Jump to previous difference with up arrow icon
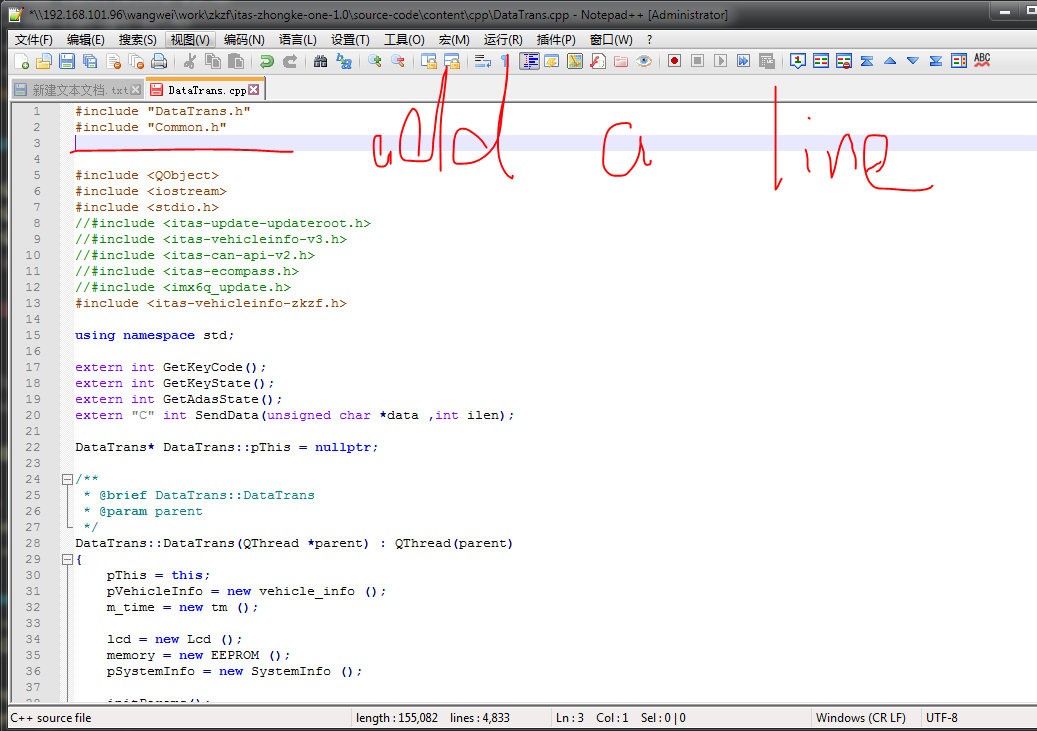The image size is (1037, 731). click(890, 62)
